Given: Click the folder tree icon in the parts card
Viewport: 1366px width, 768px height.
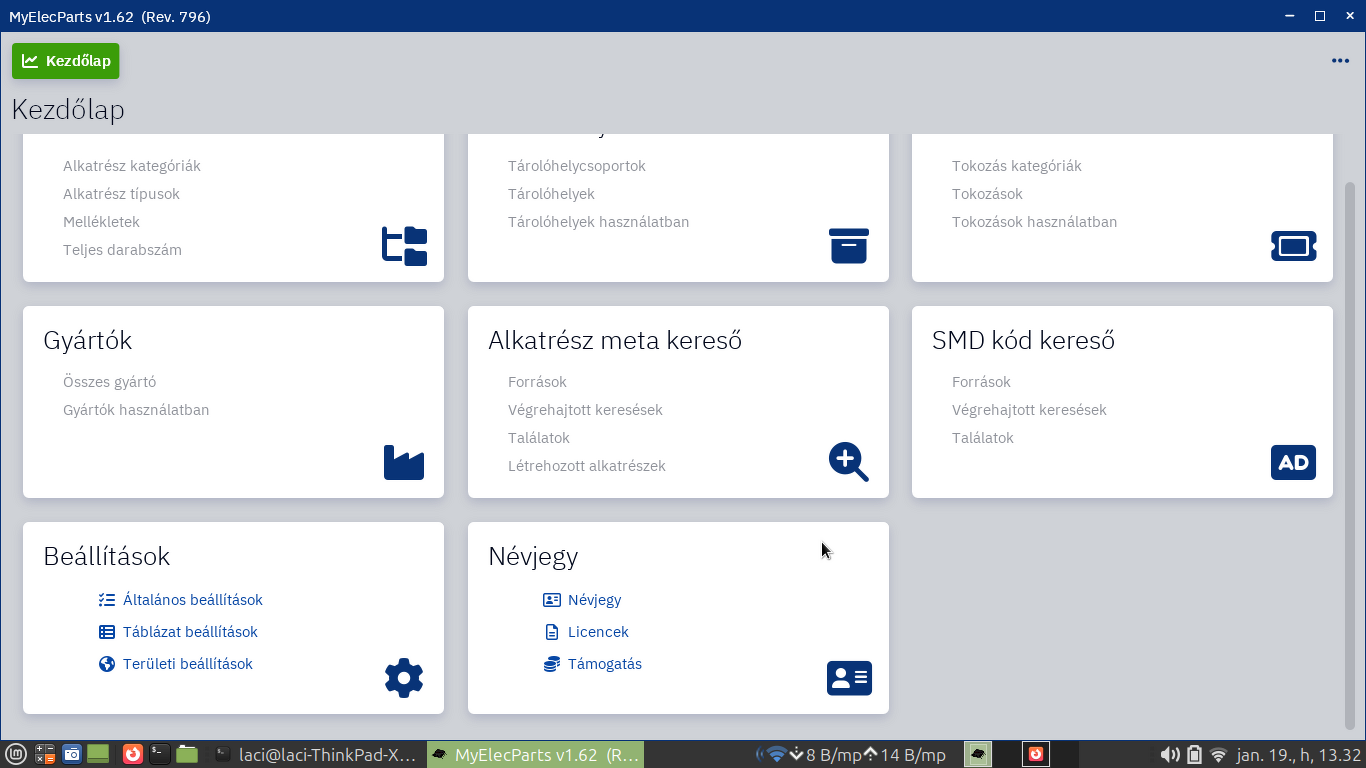Looking at the screenshot, I should point(404,246).
